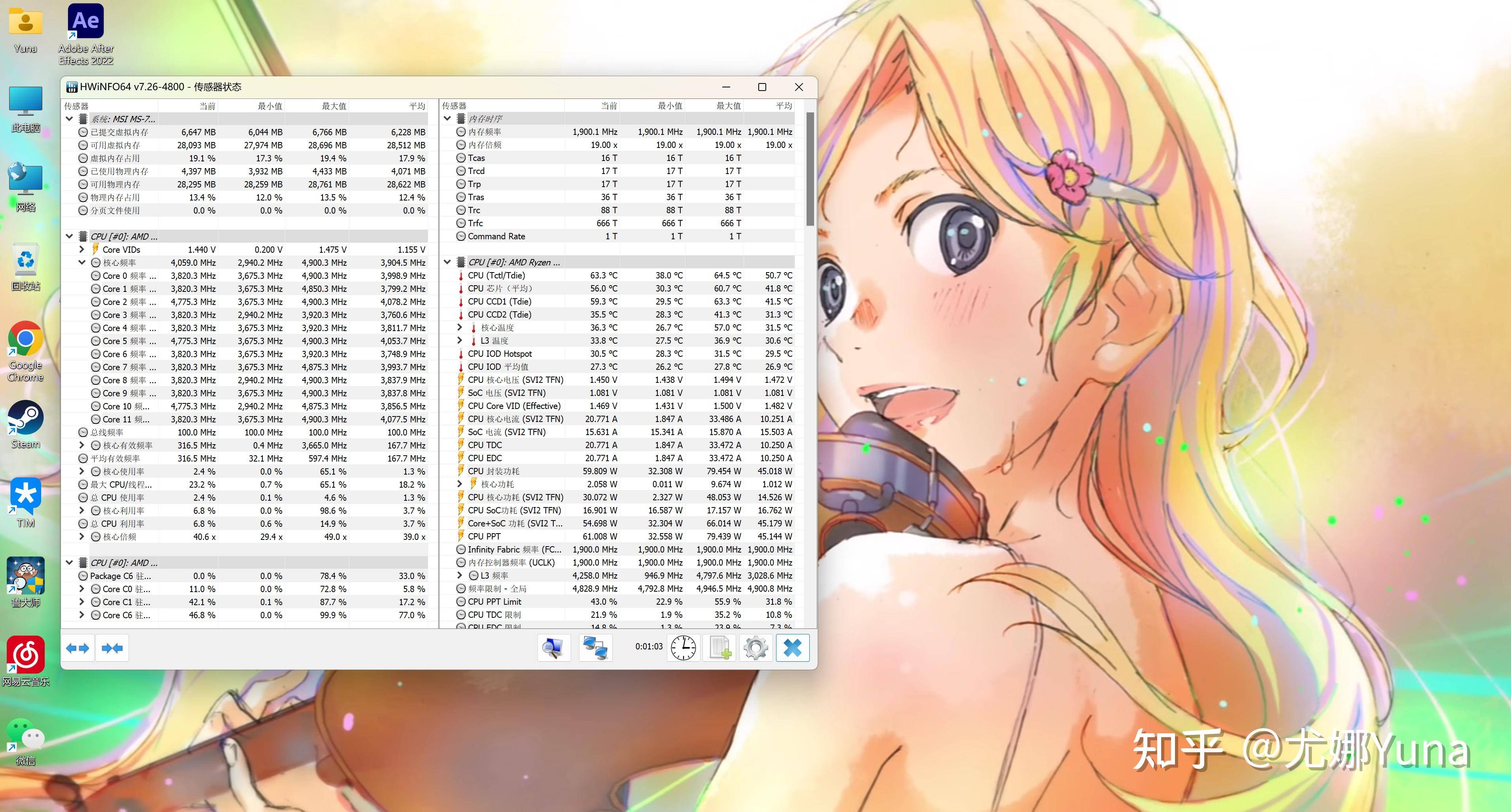Screen dimensions: 1511x812
Task: Launch 网易云音乐 desktop shortcut
Action: click(x=25, y=661)
